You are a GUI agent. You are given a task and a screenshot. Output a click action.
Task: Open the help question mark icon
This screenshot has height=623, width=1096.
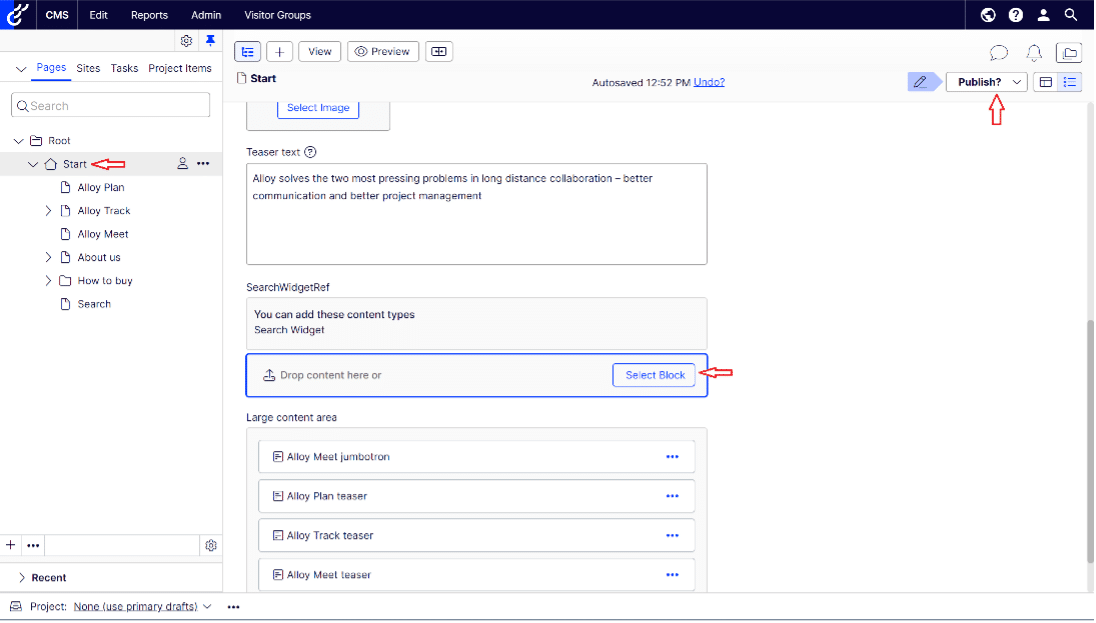[1016, 15]
